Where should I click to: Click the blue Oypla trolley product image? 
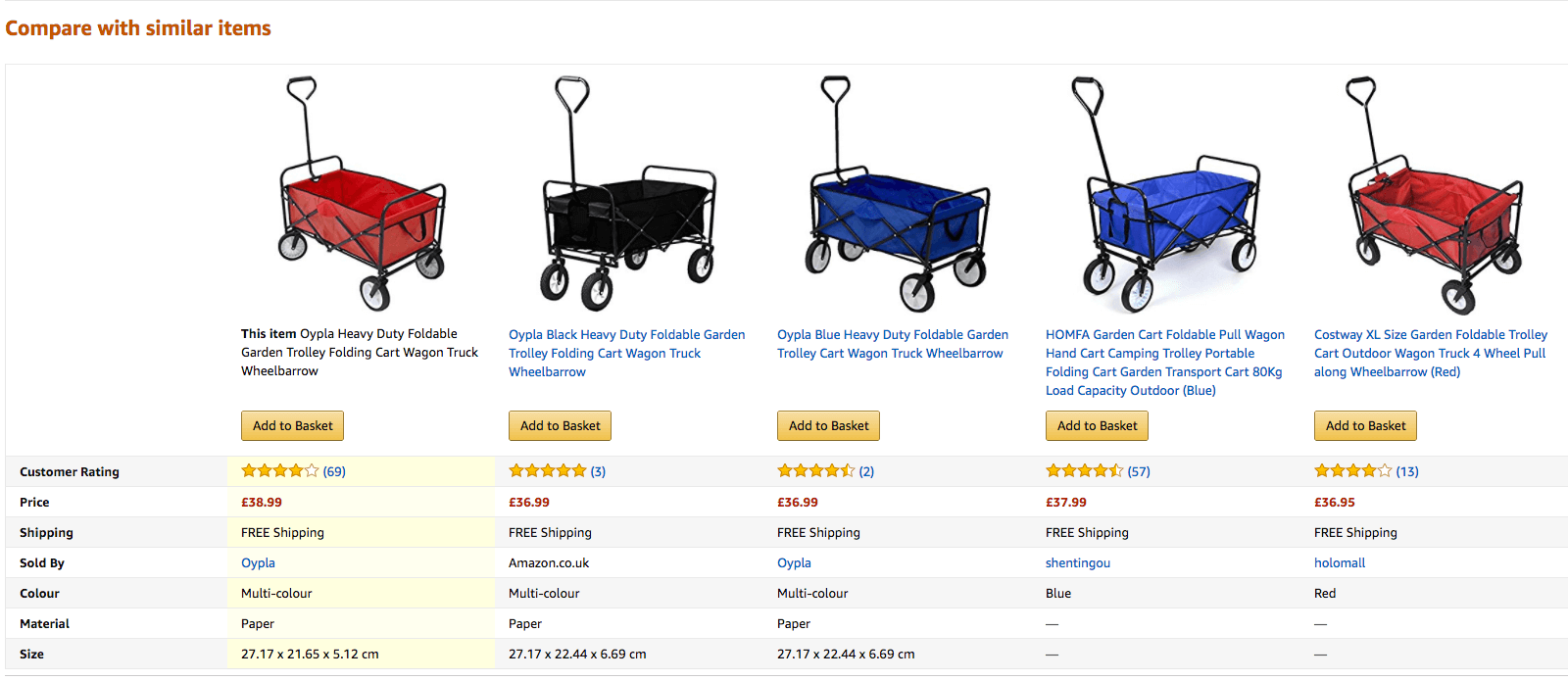[897, 196]
